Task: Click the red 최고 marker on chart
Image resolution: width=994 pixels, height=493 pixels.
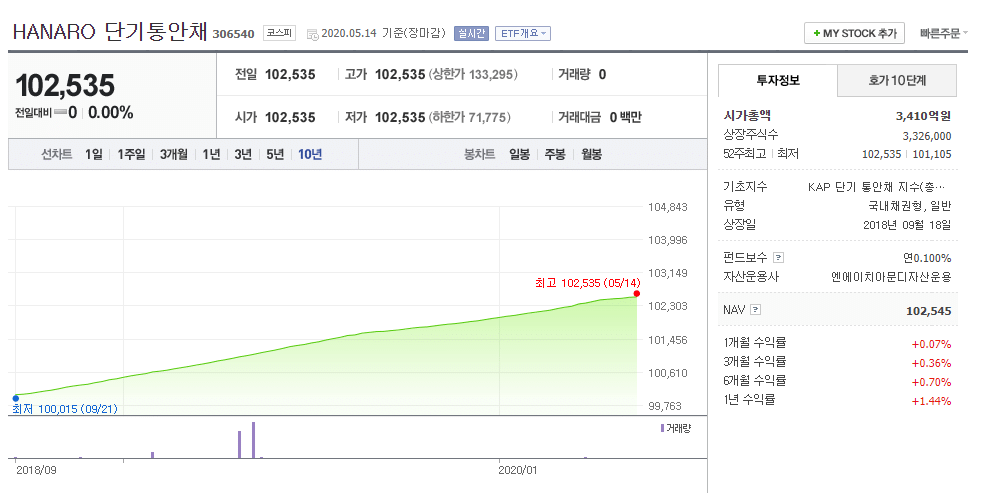Action: coord(636,293)
